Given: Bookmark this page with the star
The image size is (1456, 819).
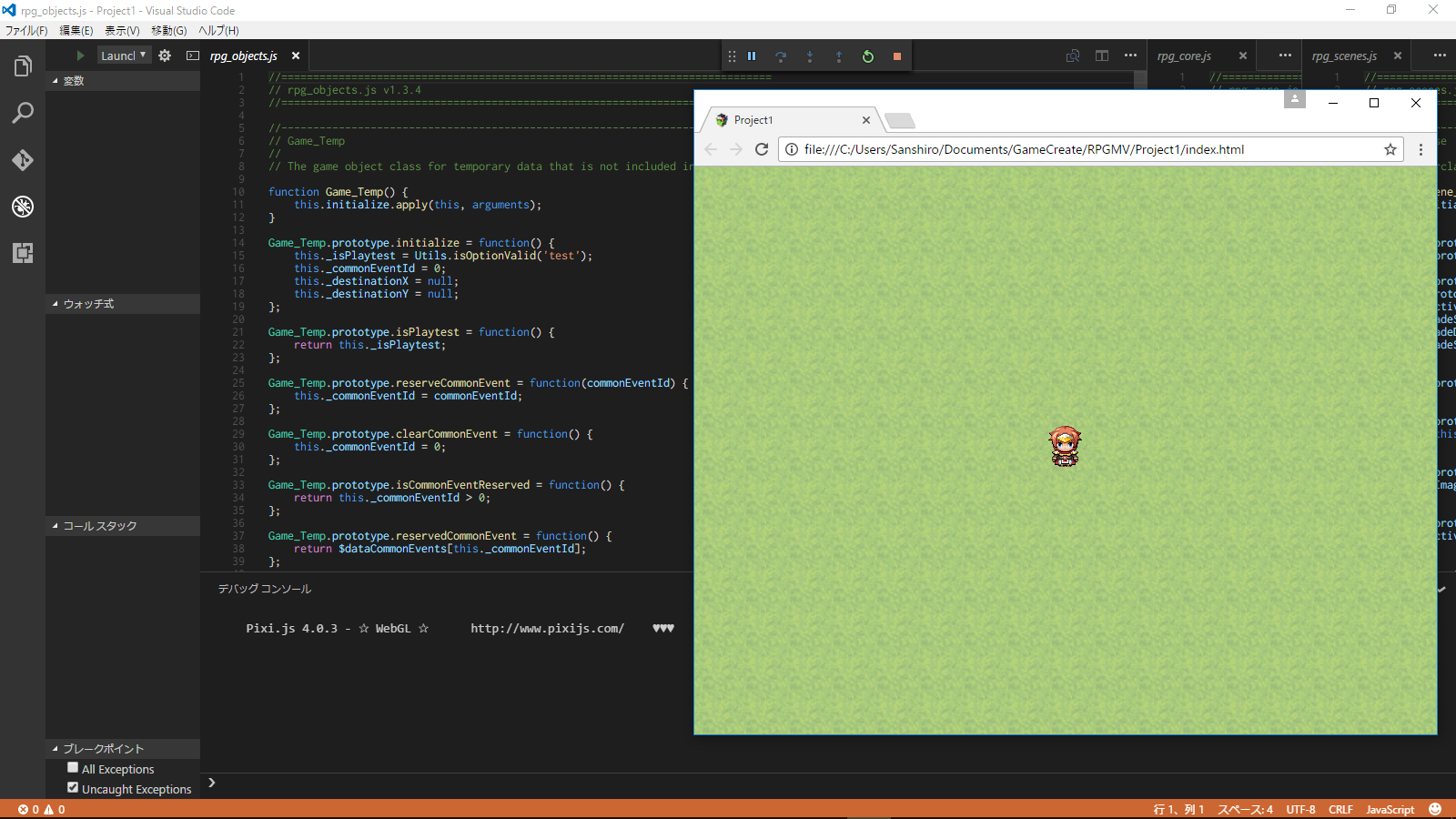Looking at the screenshot, I should pyautogui.click(x=1390, y=149).
